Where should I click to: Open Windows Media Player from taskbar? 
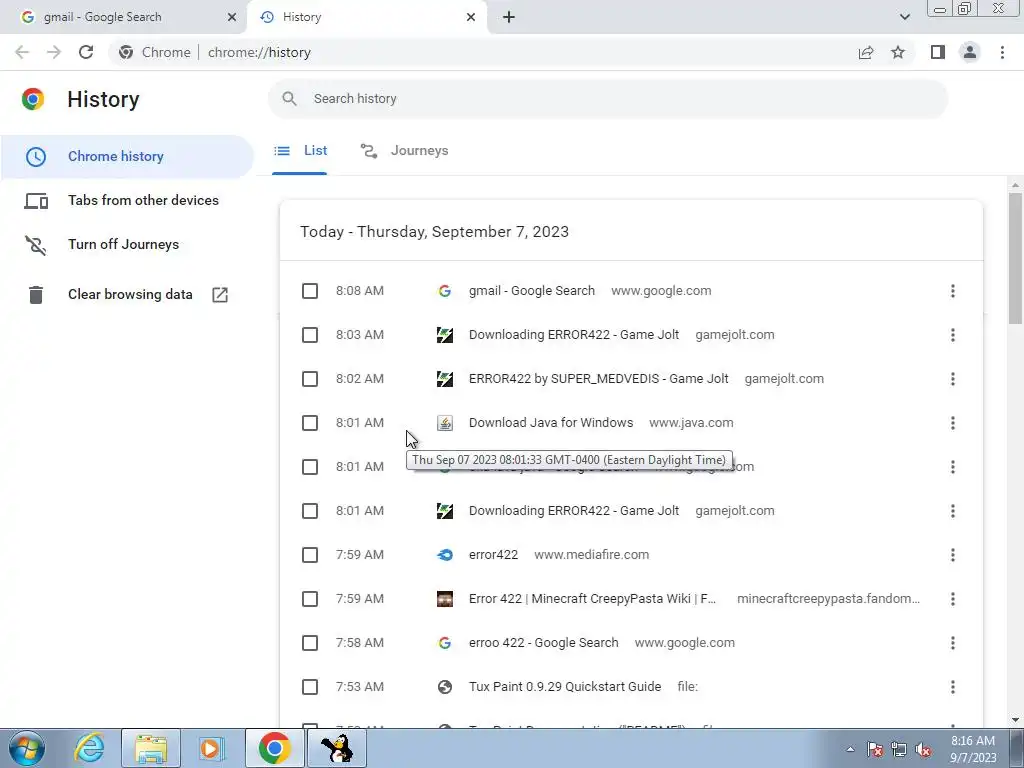click(x=211, y=748)
